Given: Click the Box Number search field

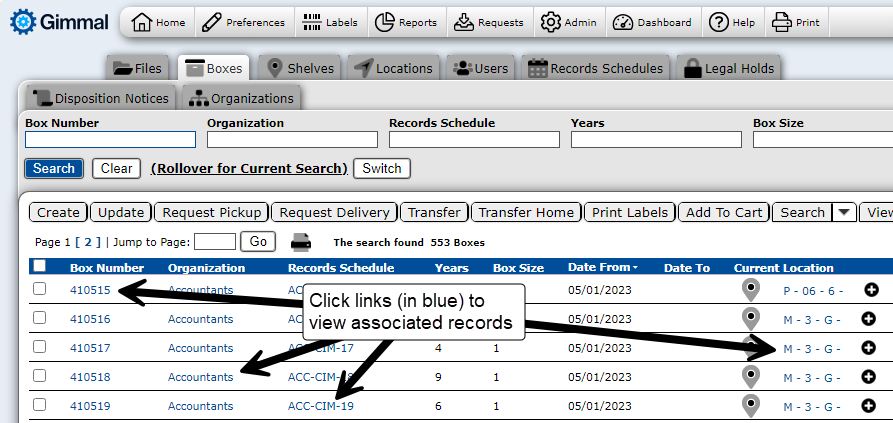Looking at the screenshot, I should (110, 140).
